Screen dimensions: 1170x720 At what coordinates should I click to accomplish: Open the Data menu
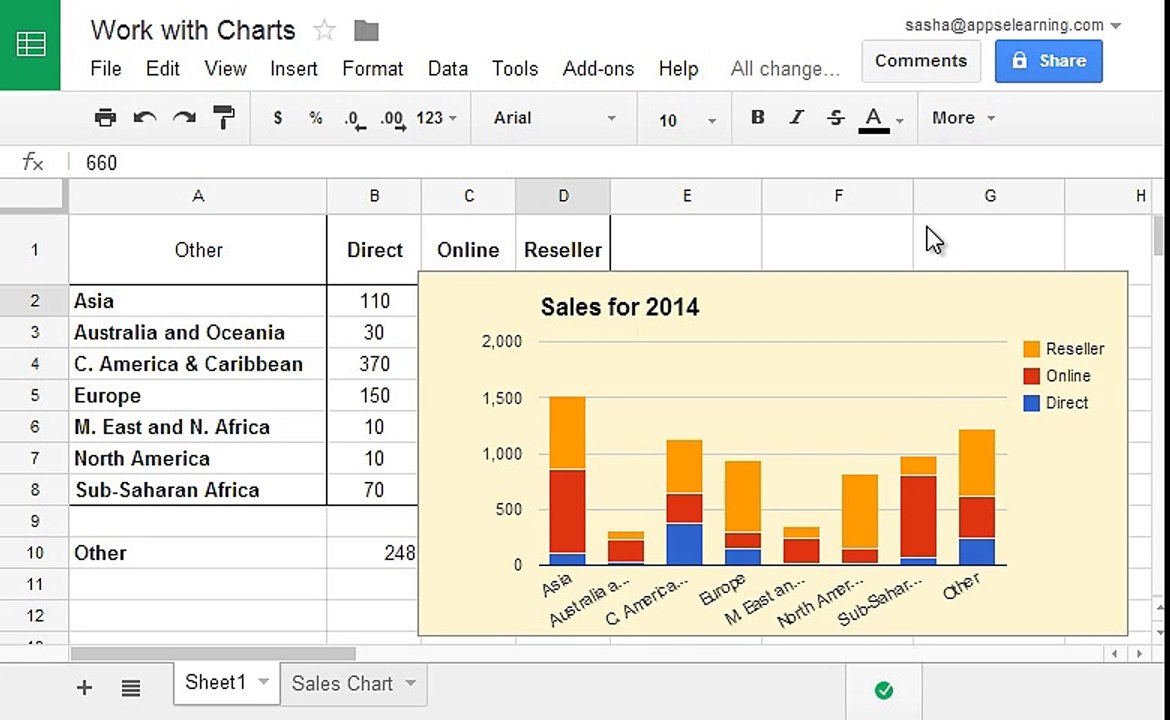pos(448,69)
